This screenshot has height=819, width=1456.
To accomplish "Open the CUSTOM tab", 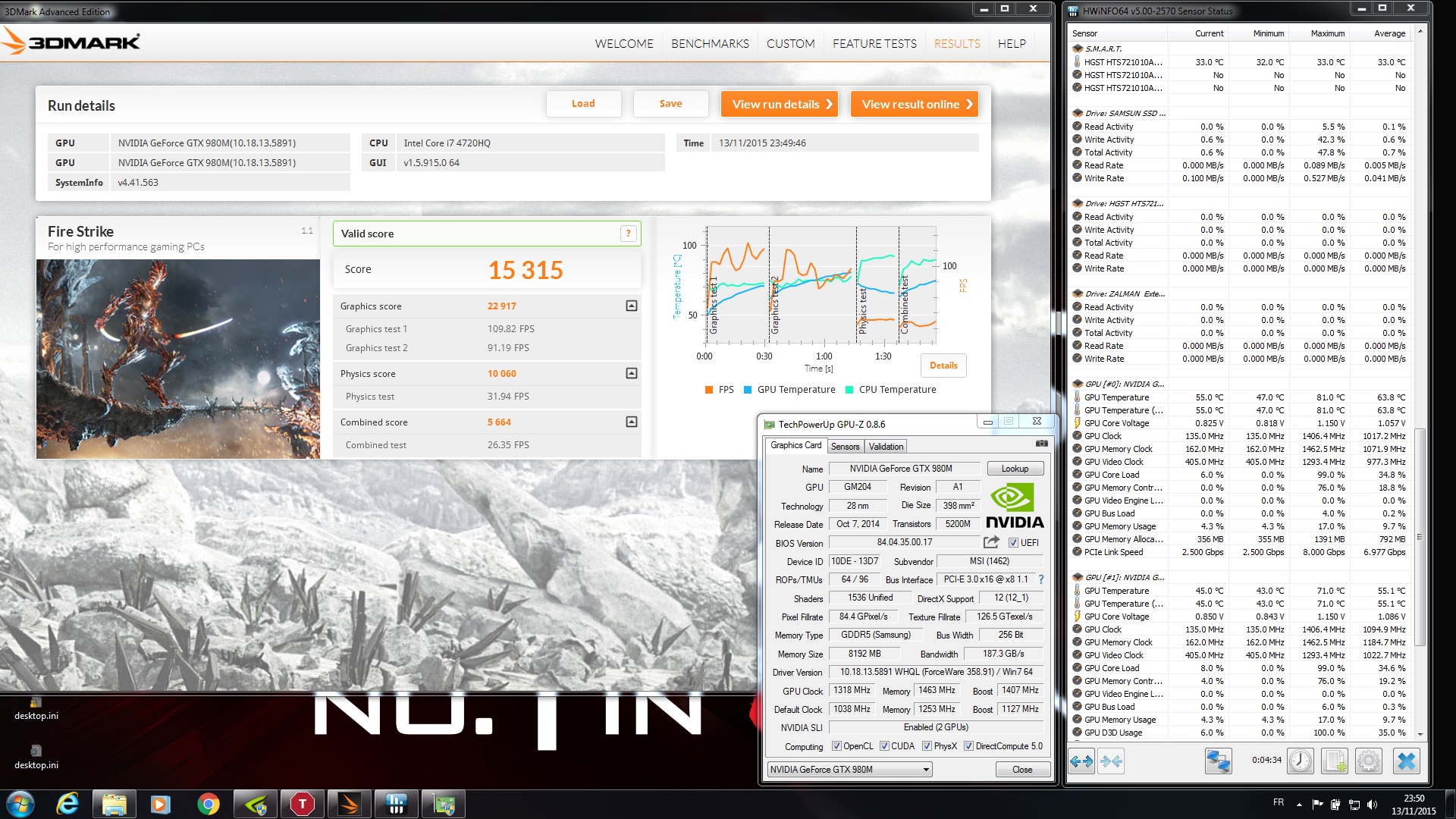I will click(x=790, y=43).
